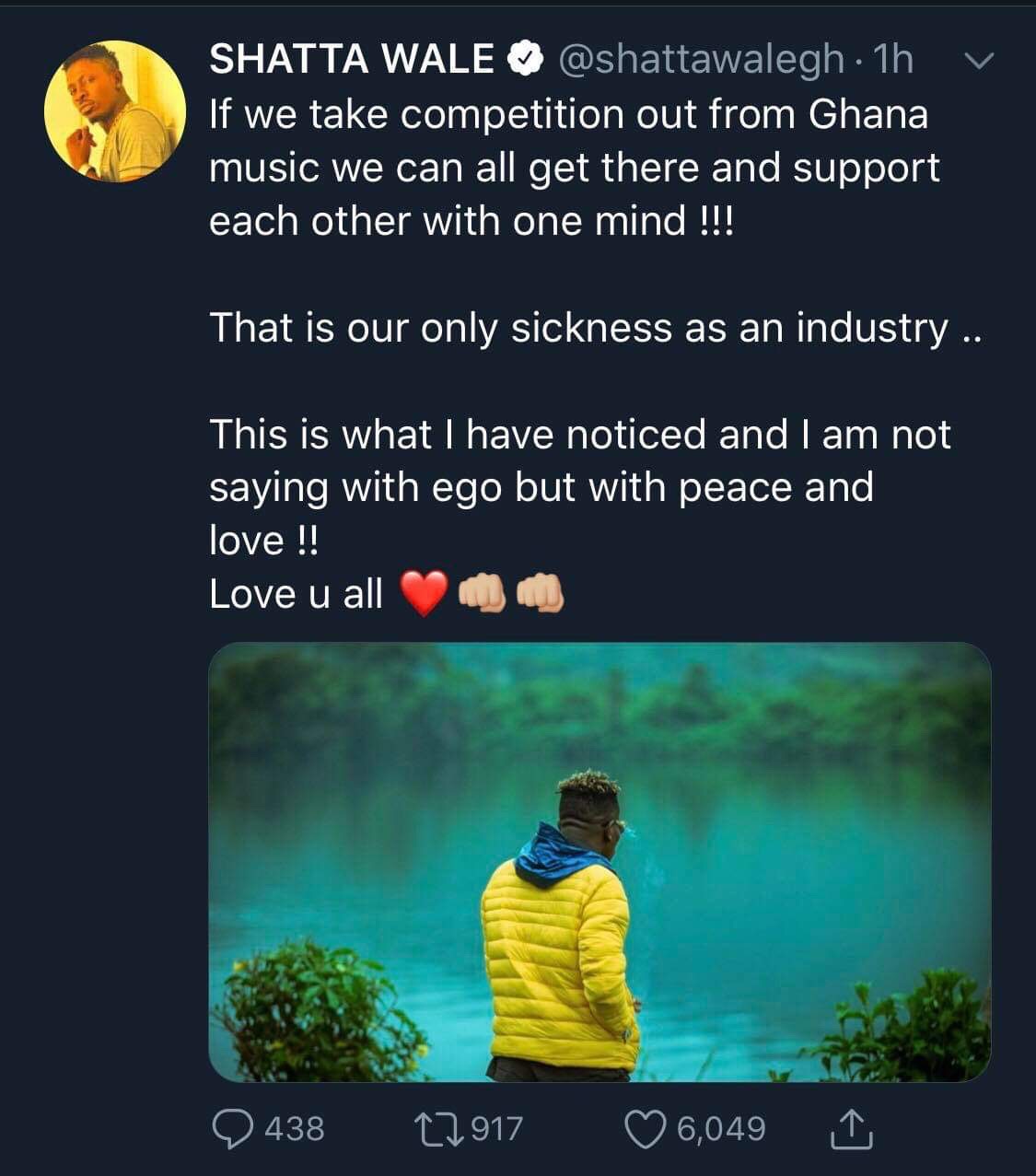Screen dimensions: 1036x1176
Task: Like the tweet with heart icon
Action: pos(646,1129)
